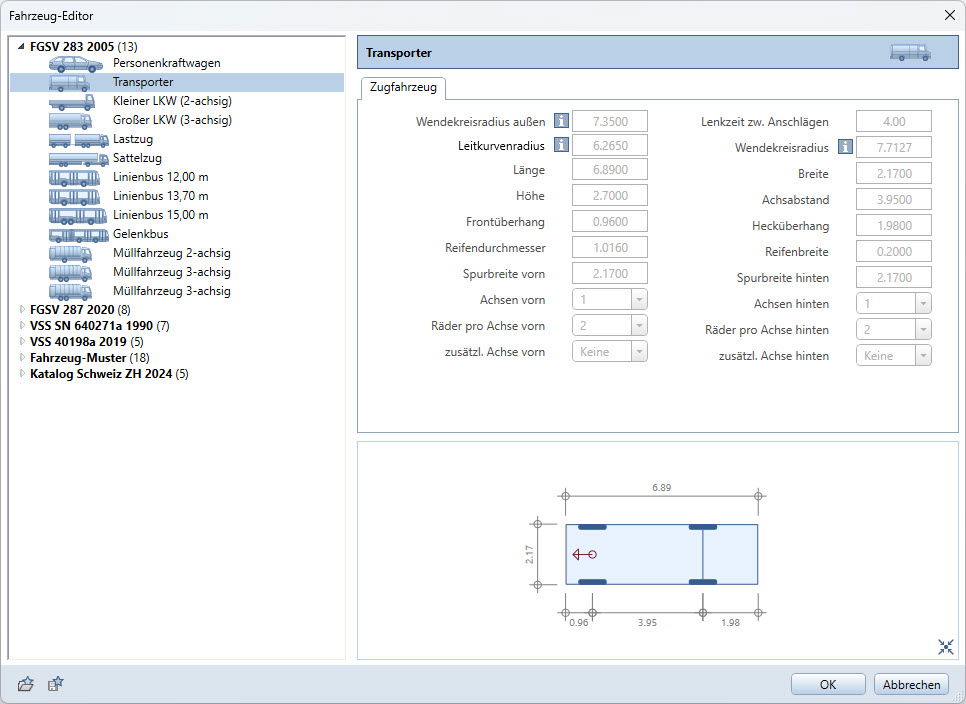The image size is (966, 704).
Task: Click the Spurbreite vorn input field
Action: [610, 273]
